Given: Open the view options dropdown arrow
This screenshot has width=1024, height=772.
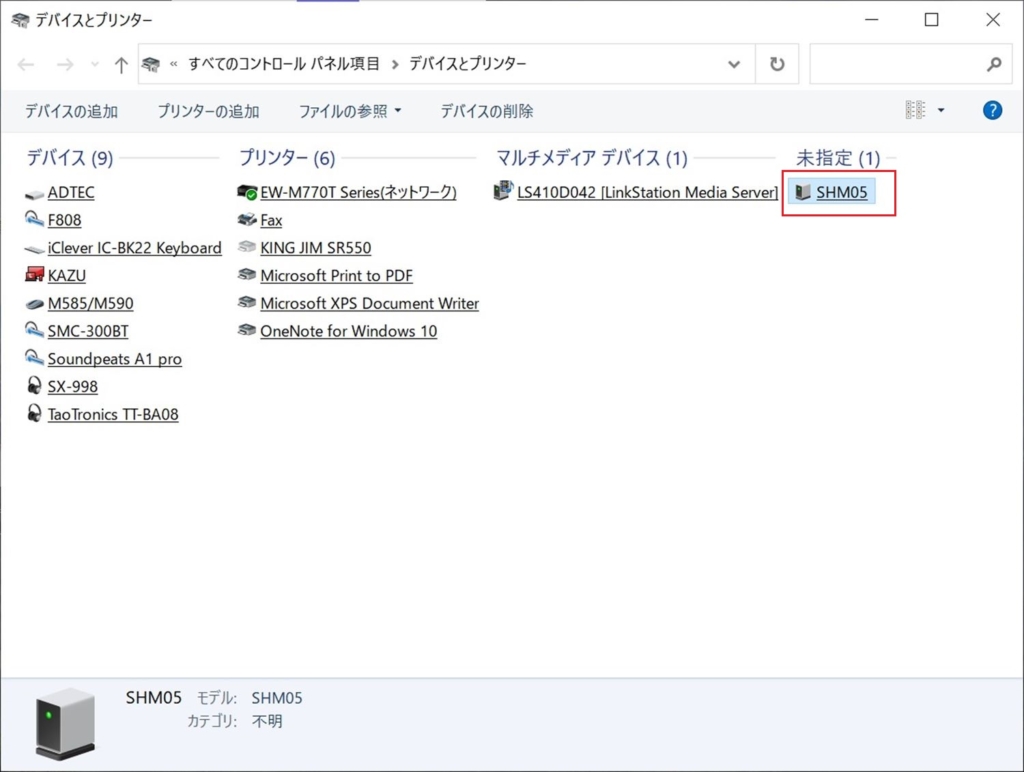Looking at the screenshot, I should pos(941,111).
